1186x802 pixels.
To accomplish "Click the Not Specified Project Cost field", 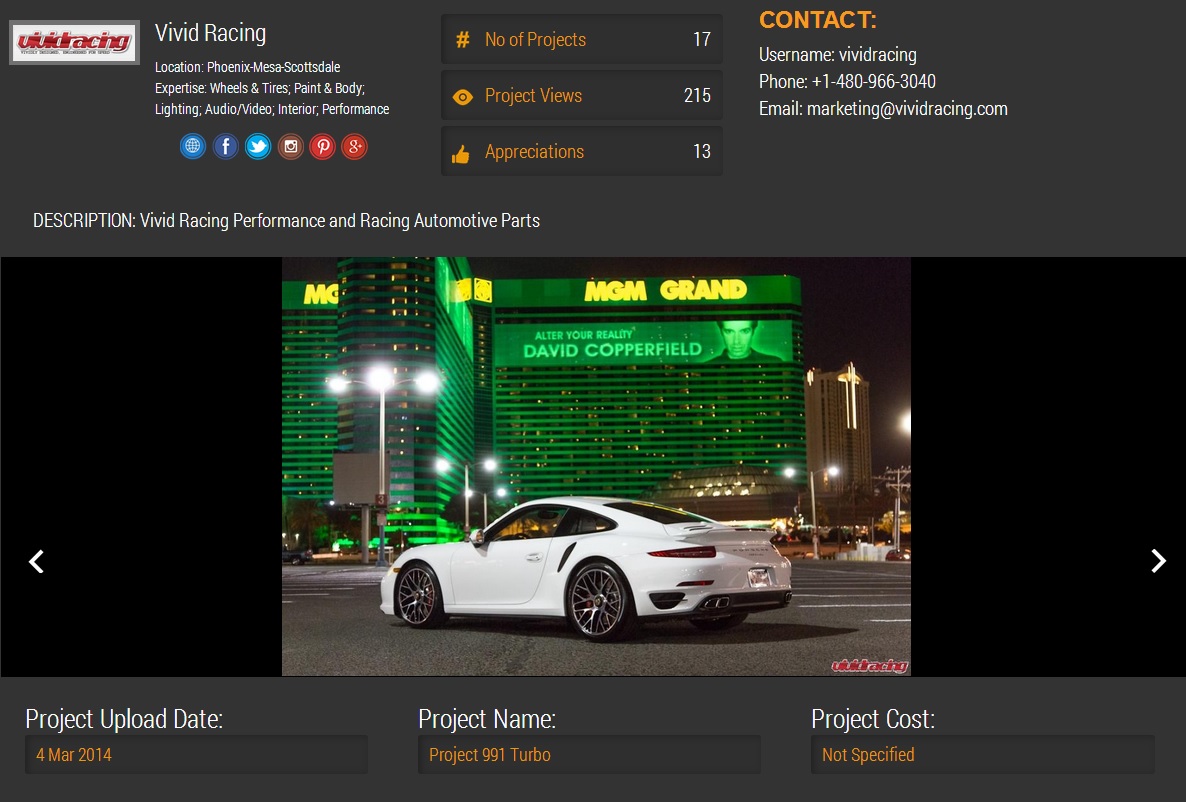I will click(x=982, y=754).
